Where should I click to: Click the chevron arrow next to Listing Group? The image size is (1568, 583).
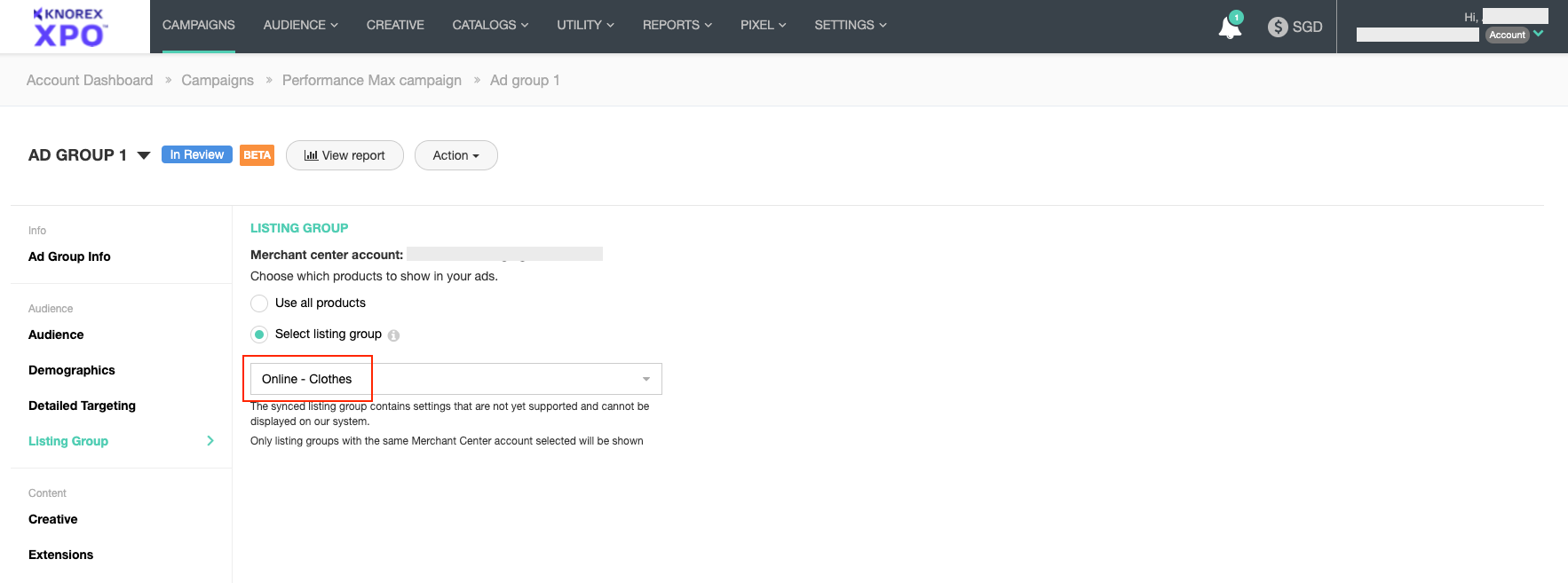coord(210,441)
